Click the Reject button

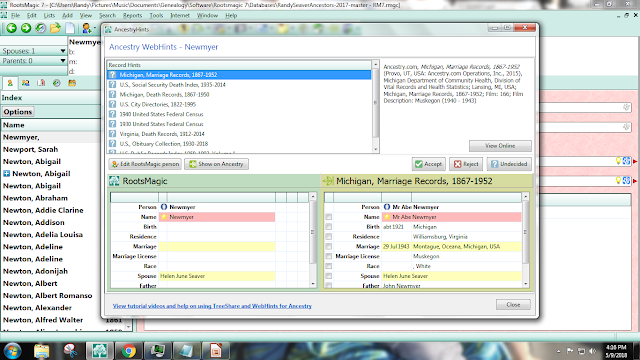point(466,164)
